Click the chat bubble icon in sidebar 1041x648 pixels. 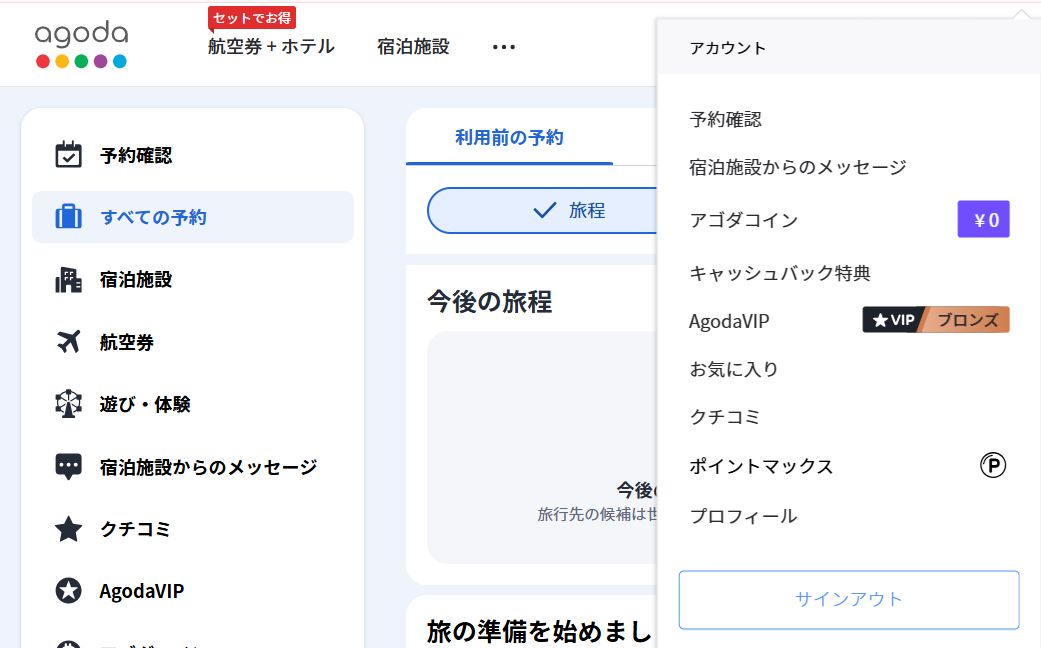68,466
